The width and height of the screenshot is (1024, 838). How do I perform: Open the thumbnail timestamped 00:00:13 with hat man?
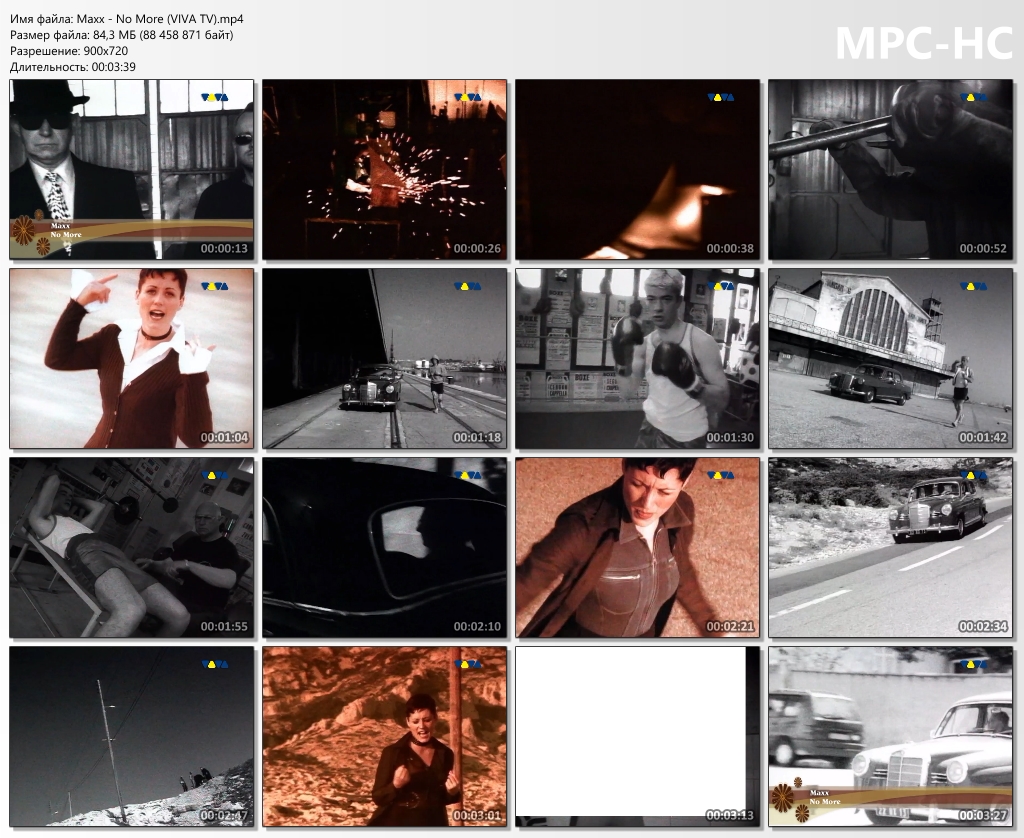tap(131, 169)
